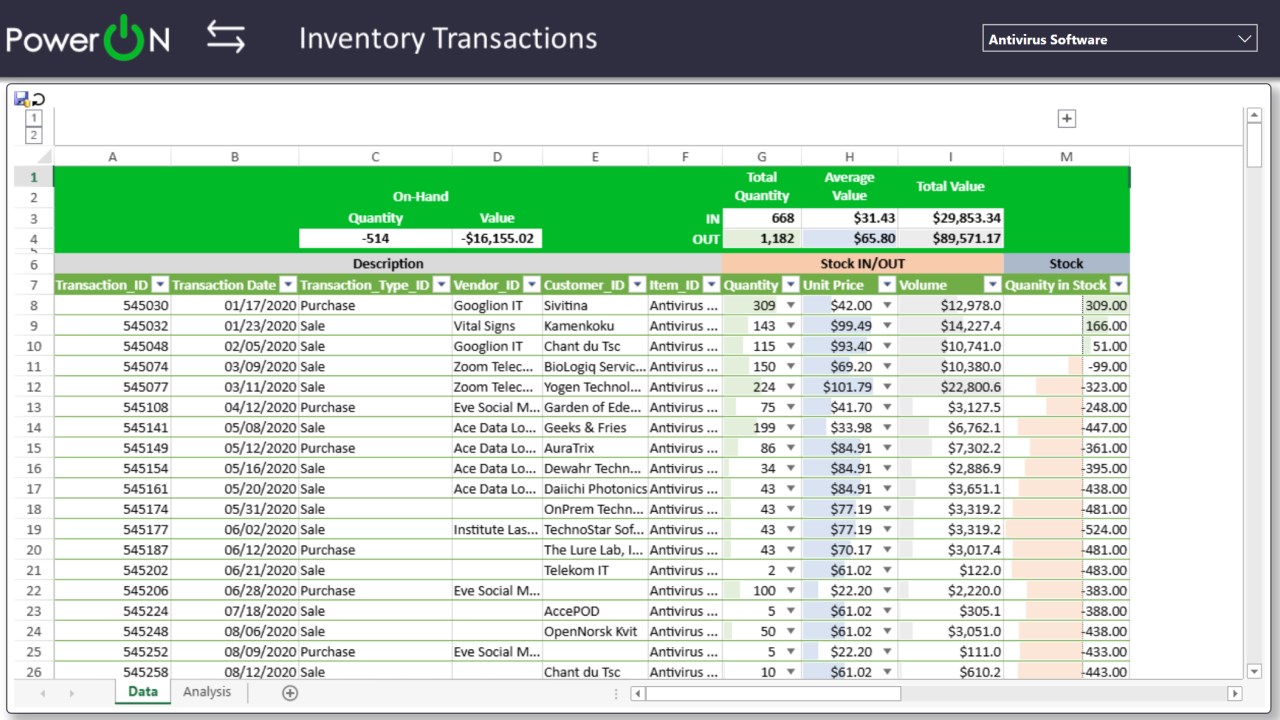
Task: Click vertical scrollbar up arrow
Action: tap(1255, 116)
